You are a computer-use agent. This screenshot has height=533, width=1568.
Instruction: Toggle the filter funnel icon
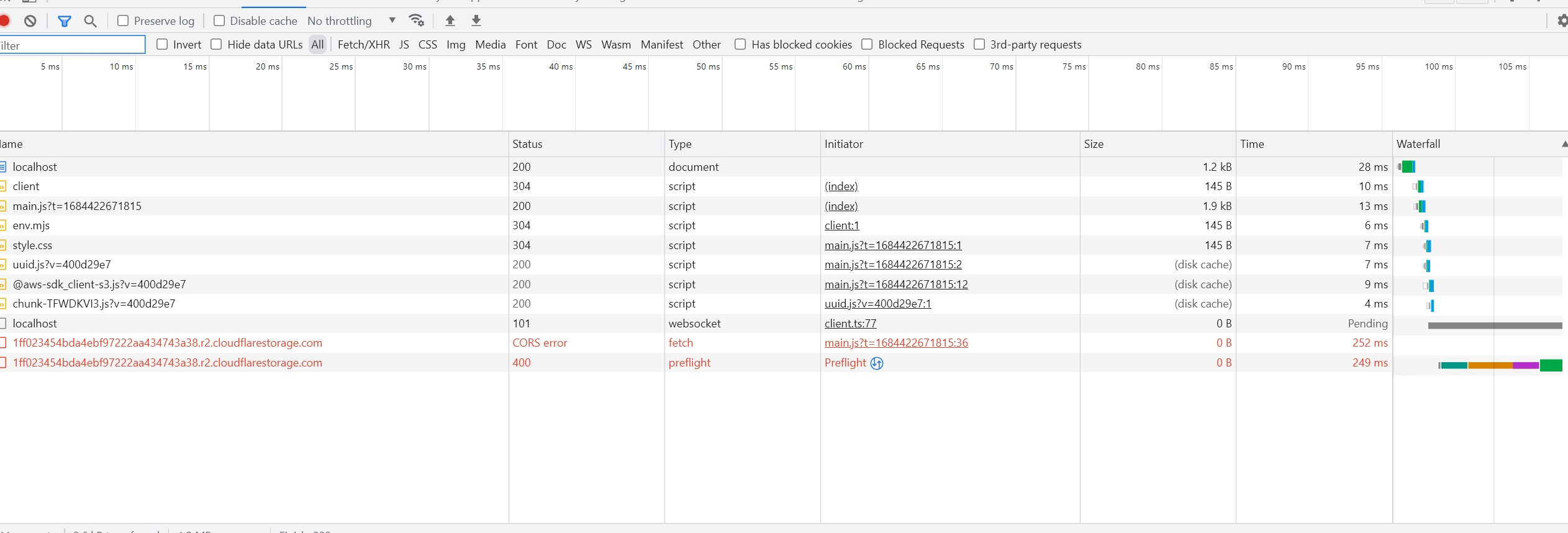(x=64, y=21)
